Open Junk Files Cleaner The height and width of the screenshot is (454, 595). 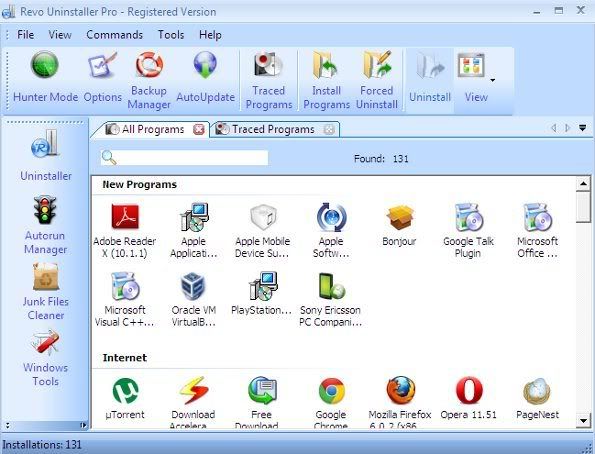point(46,292)
